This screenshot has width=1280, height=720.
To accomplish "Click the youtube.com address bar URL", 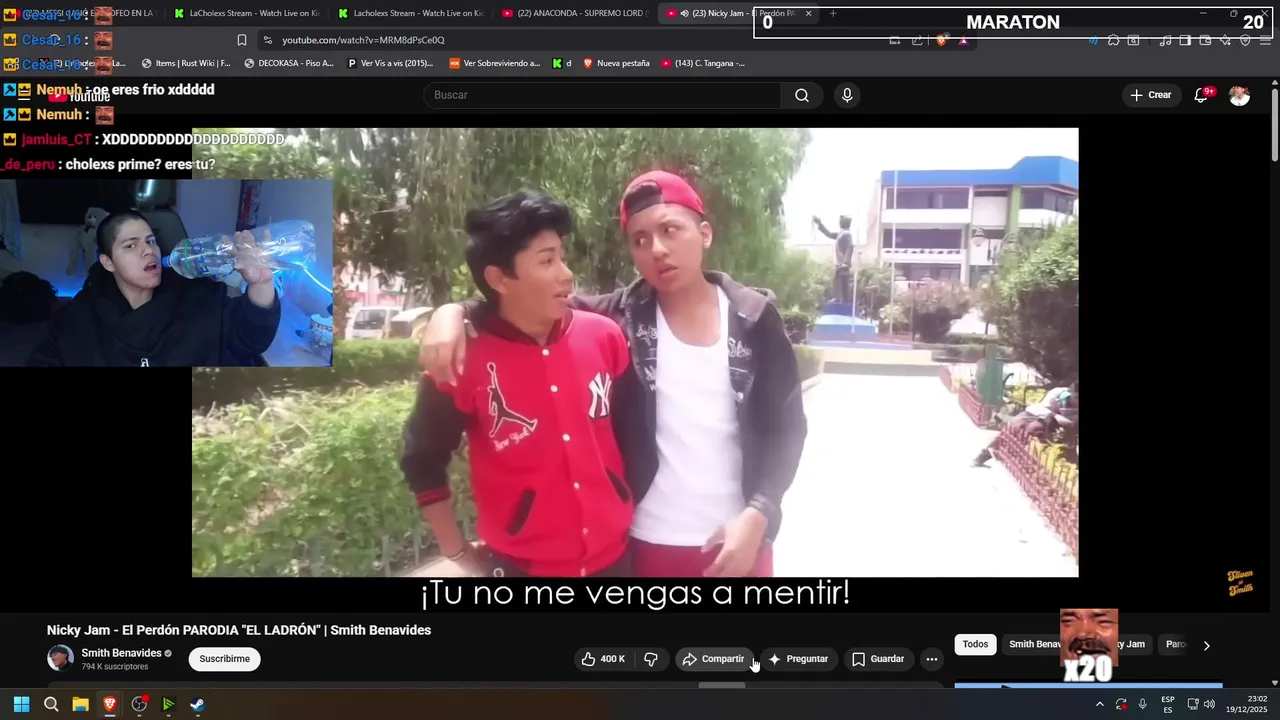I will pos(363,40).
